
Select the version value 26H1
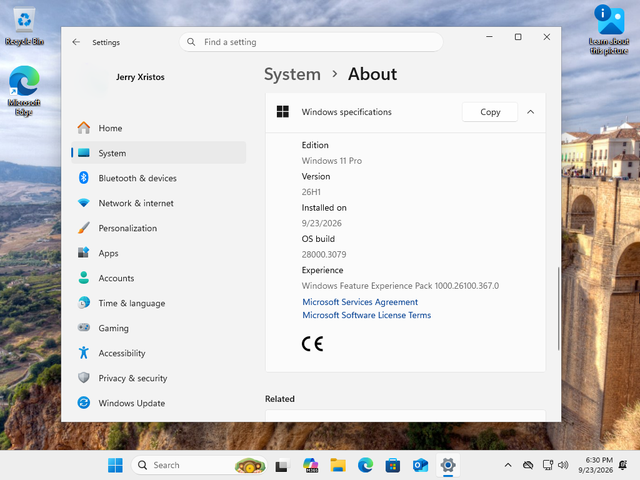click(x=311, y=192)
